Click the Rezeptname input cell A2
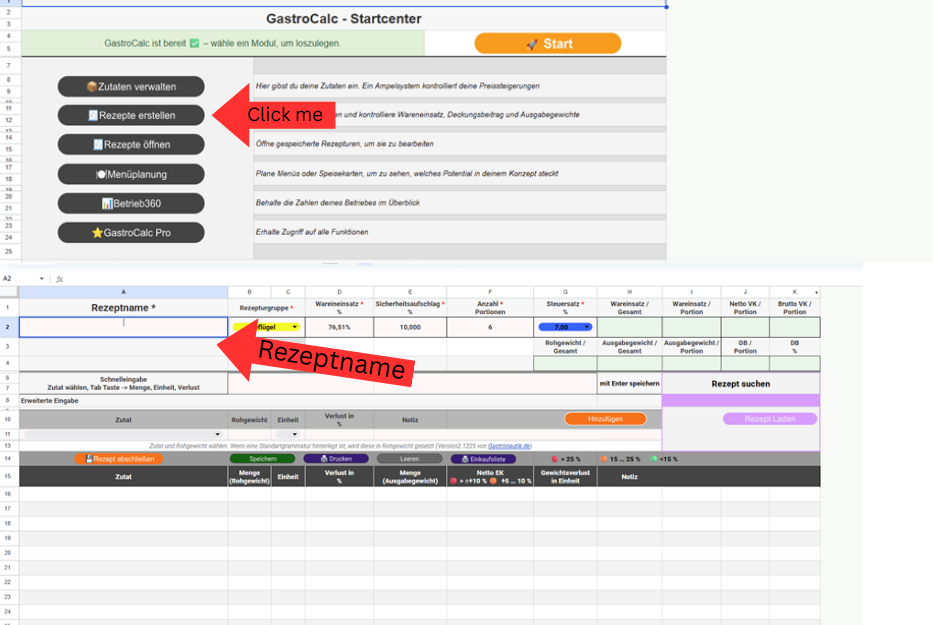The image size is (933, 625). pos(123,327)
